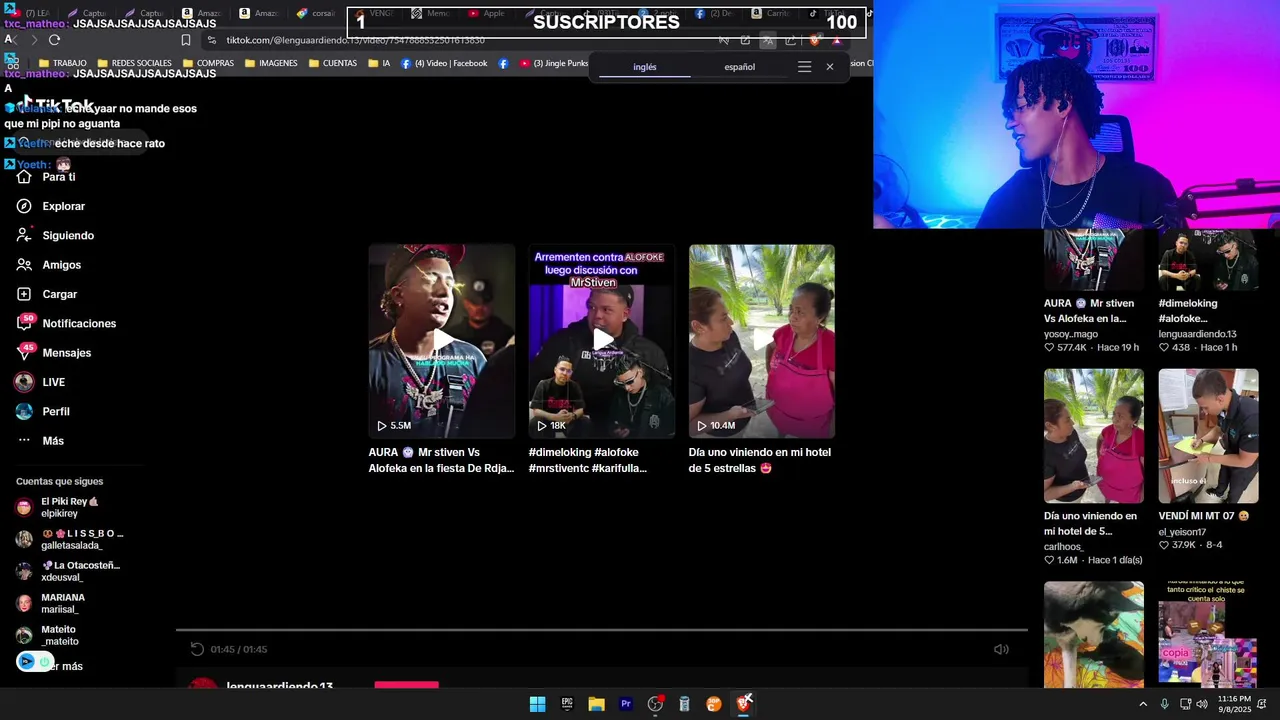
Task: Play the Arrementen contra ALOFOKE thumbnail
Action: click(602, 341)
